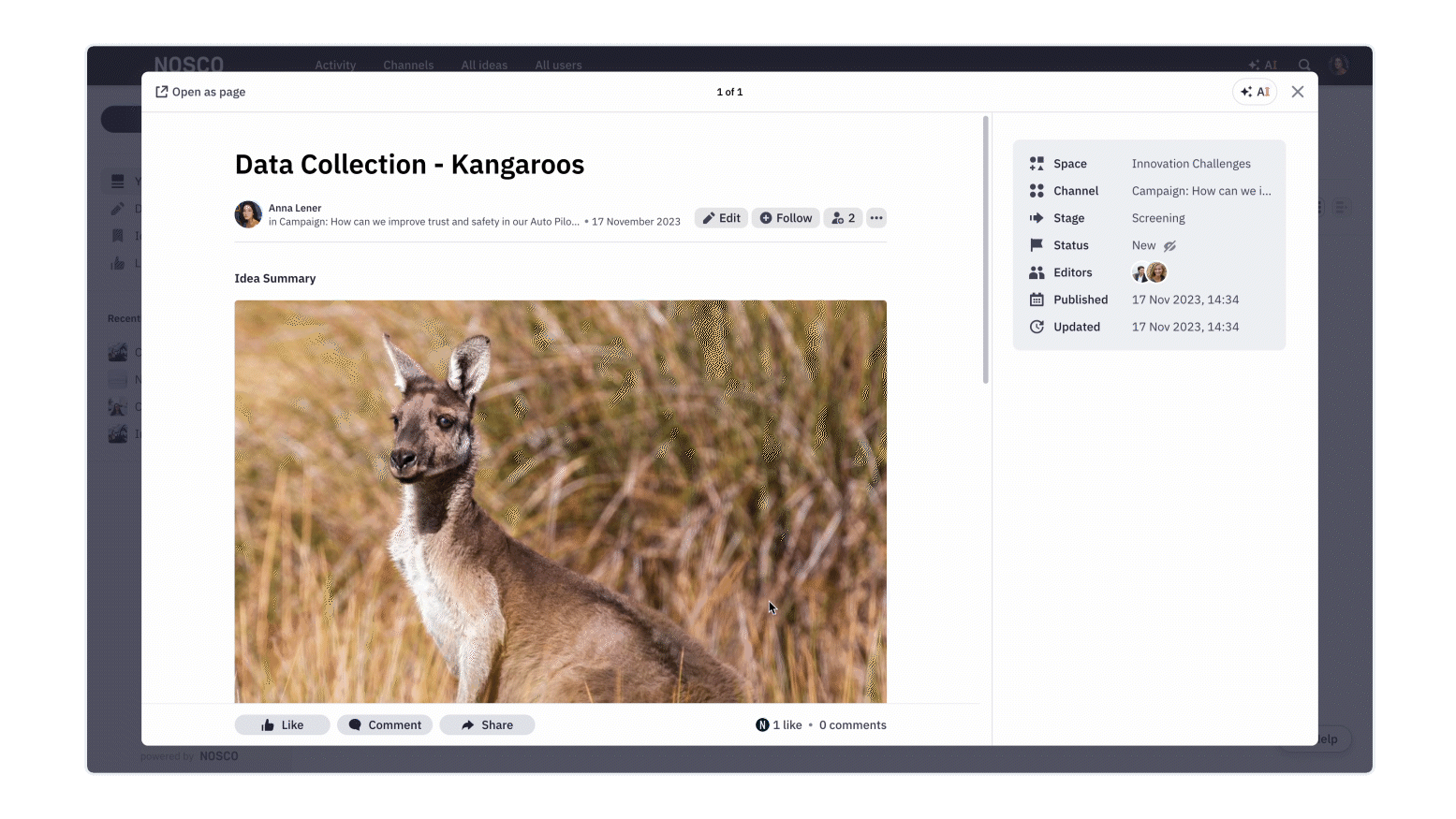Click the Channel icon in details panel
The image size is (1456, 819).
pyautogui.click(x=1037, y=191)
